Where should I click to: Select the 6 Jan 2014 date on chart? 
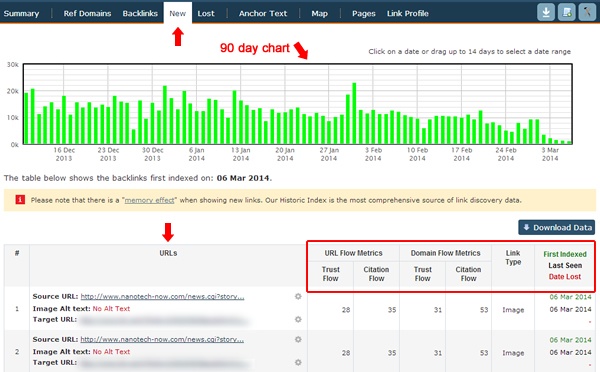(x=197, y=154)
